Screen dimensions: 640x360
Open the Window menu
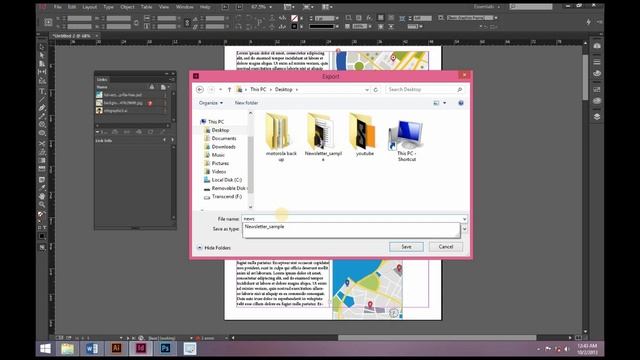(184, 7)
